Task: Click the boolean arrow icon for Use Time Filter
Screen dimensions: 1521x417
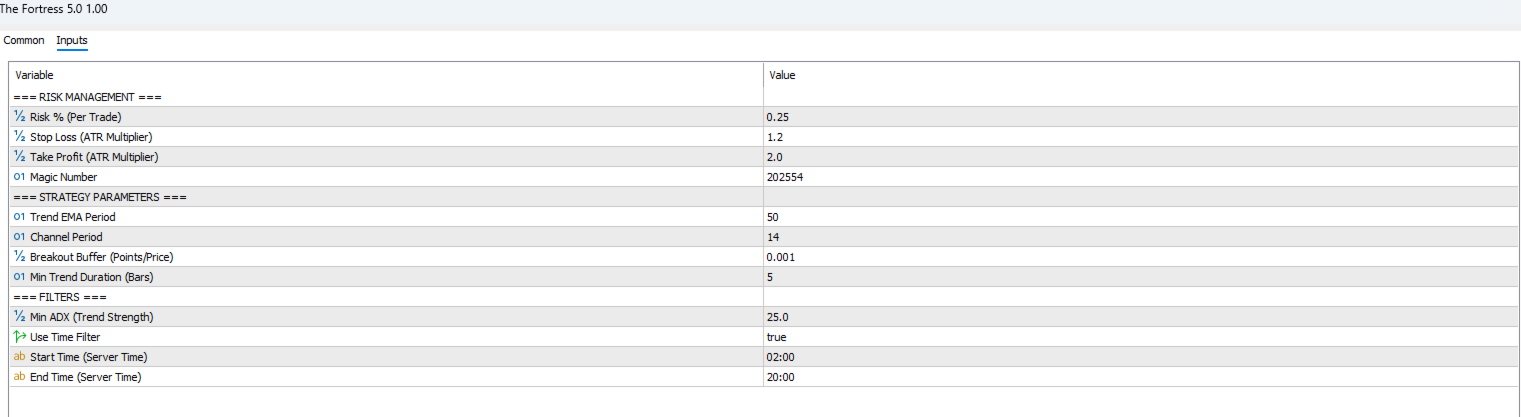Action: [20, 337]
